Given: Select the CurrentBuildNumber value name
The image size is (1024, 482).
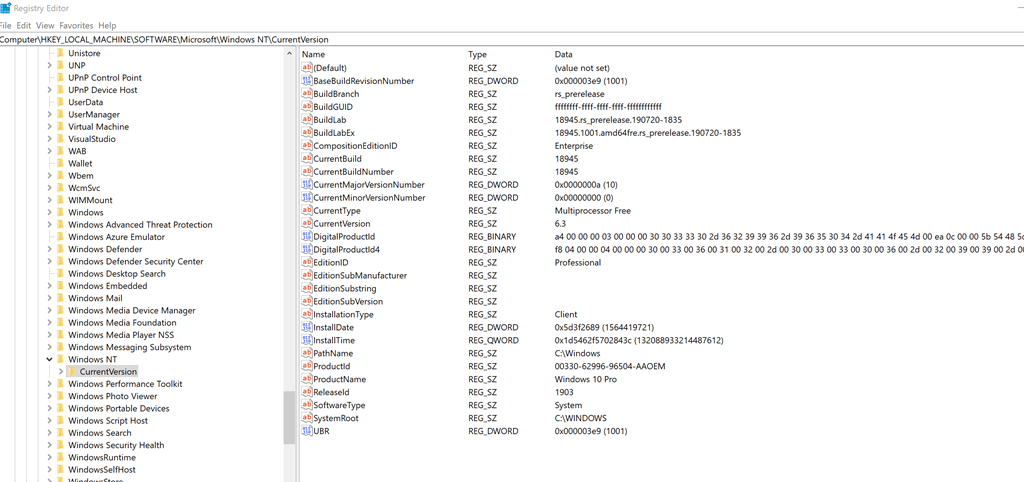Looking at the screenshot, I should tap(353, 172).
